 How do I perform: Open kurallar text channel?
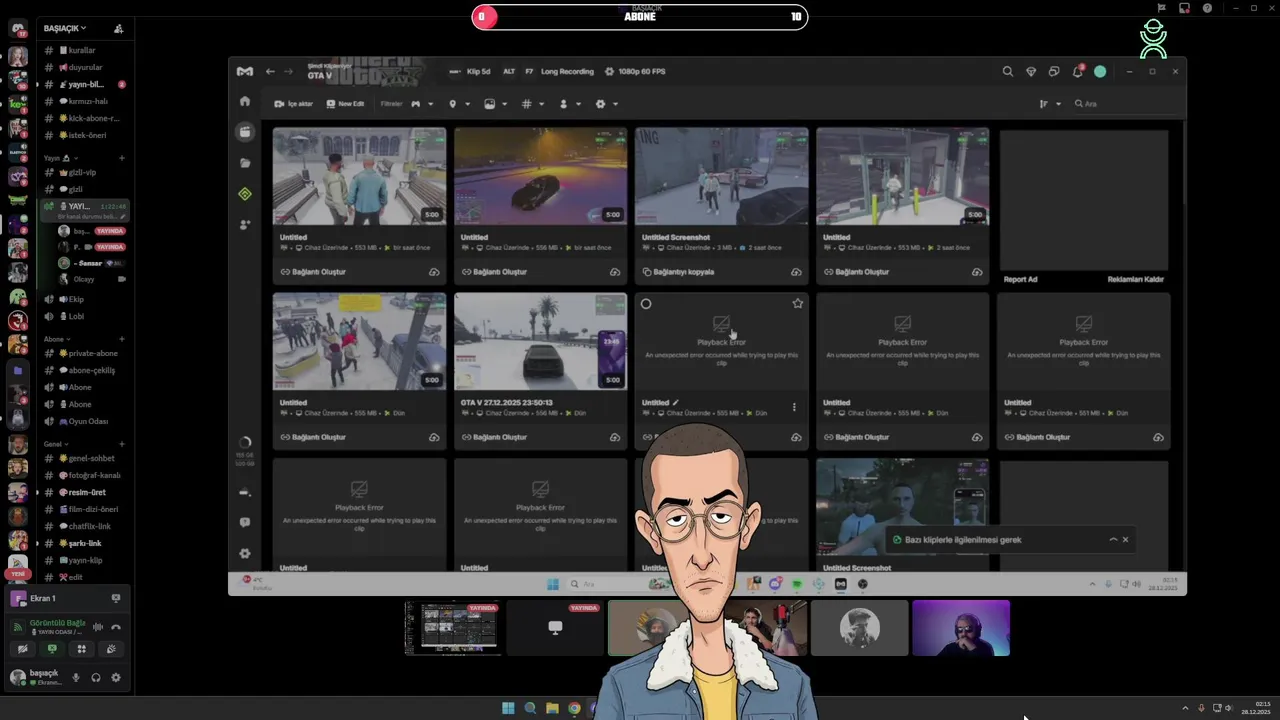pos(84,50)
